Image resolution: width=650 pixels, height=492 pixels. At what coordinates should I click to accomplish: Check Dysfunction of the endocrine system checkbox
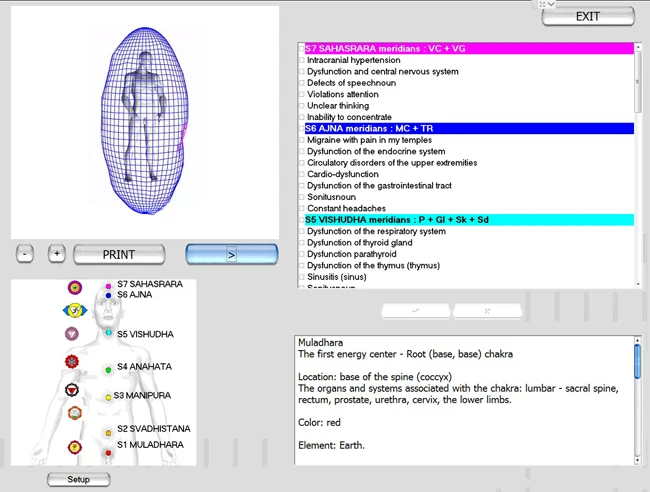point(302,151)
